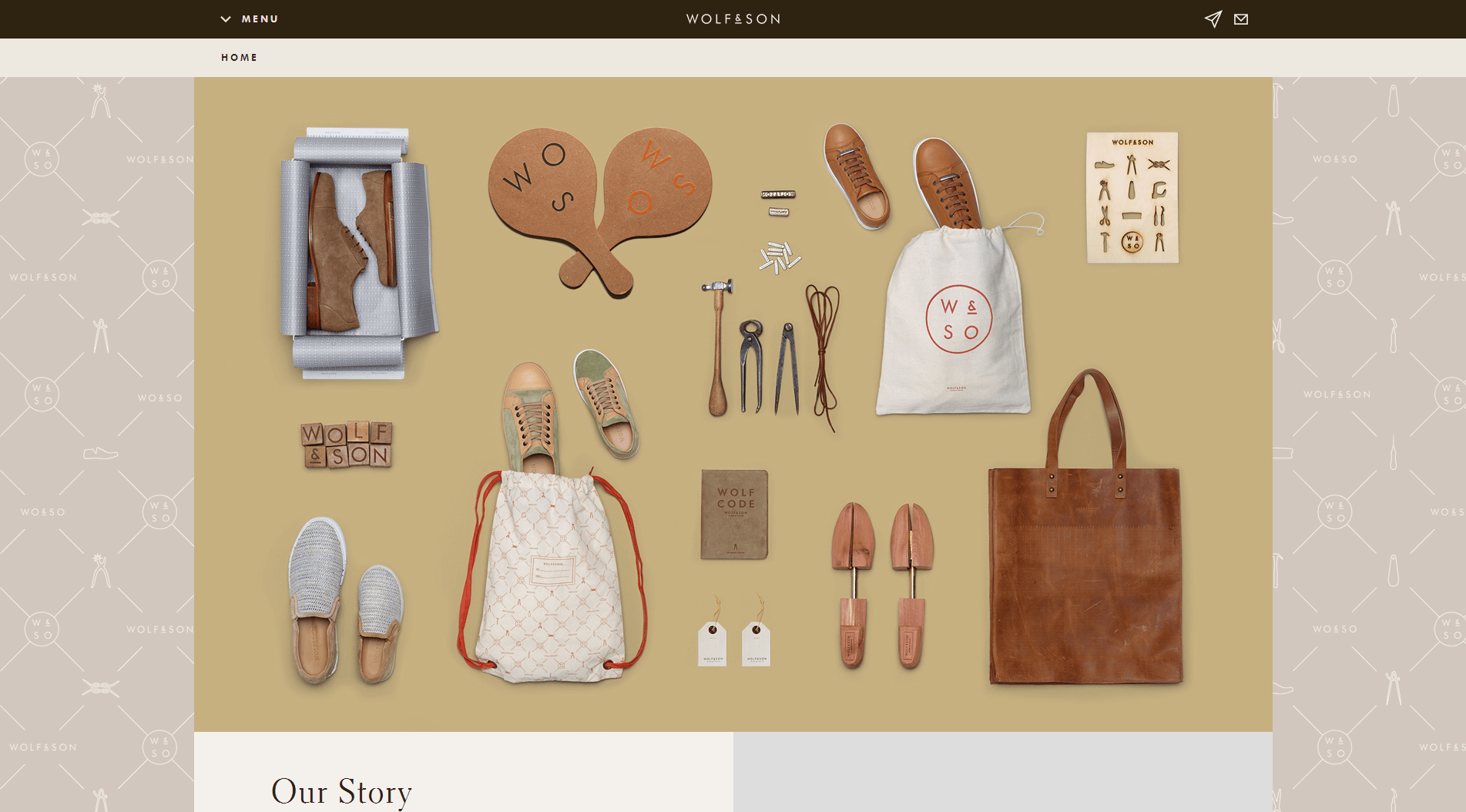Click the paper plane send icon
Screen dimensions: 1466x812
click(1213, 19)
